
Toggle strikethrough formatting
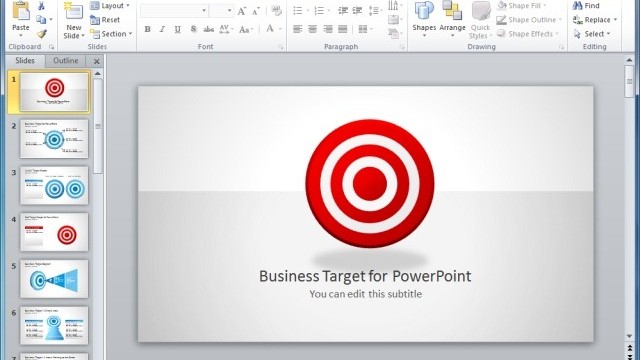click(209, 29)
